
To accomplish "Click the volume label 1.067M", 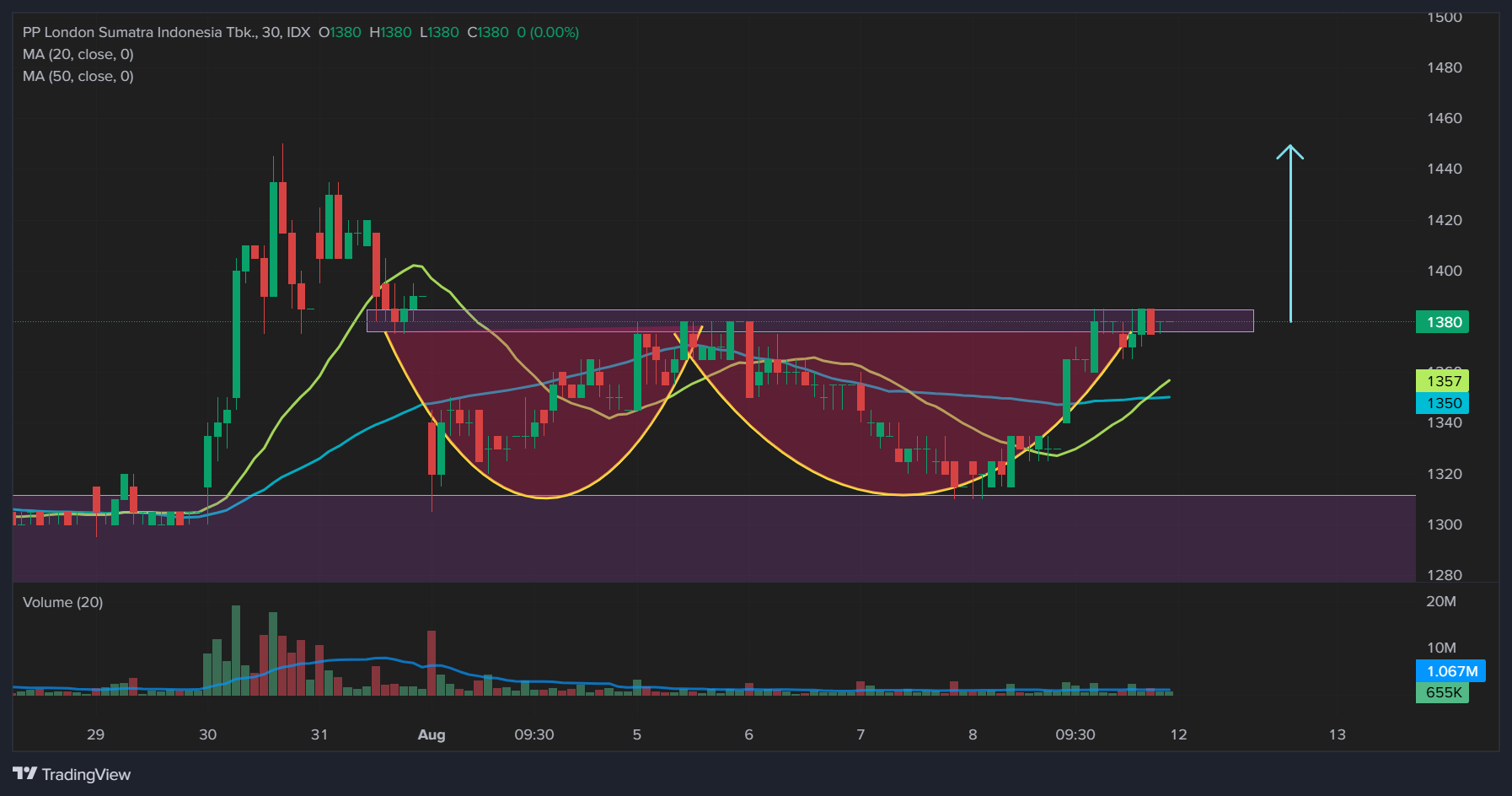I will tap(1451, 671).
